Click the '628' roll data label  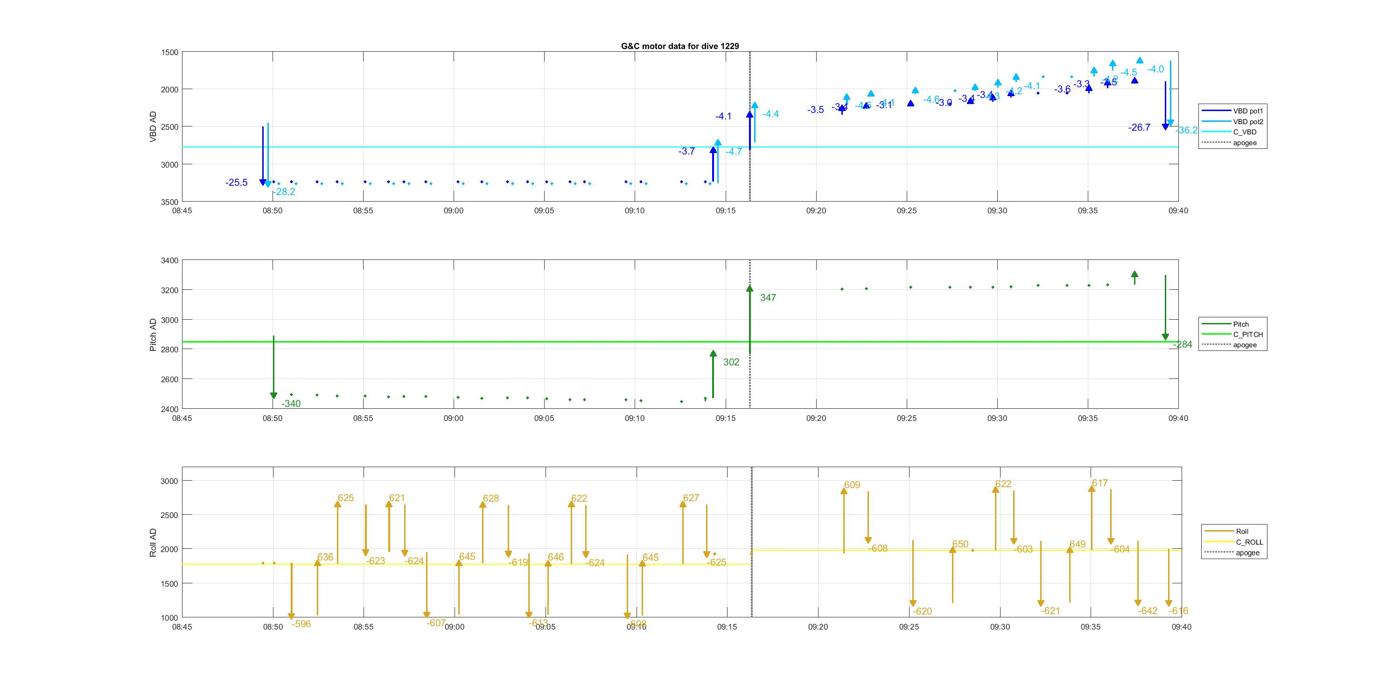491,499
